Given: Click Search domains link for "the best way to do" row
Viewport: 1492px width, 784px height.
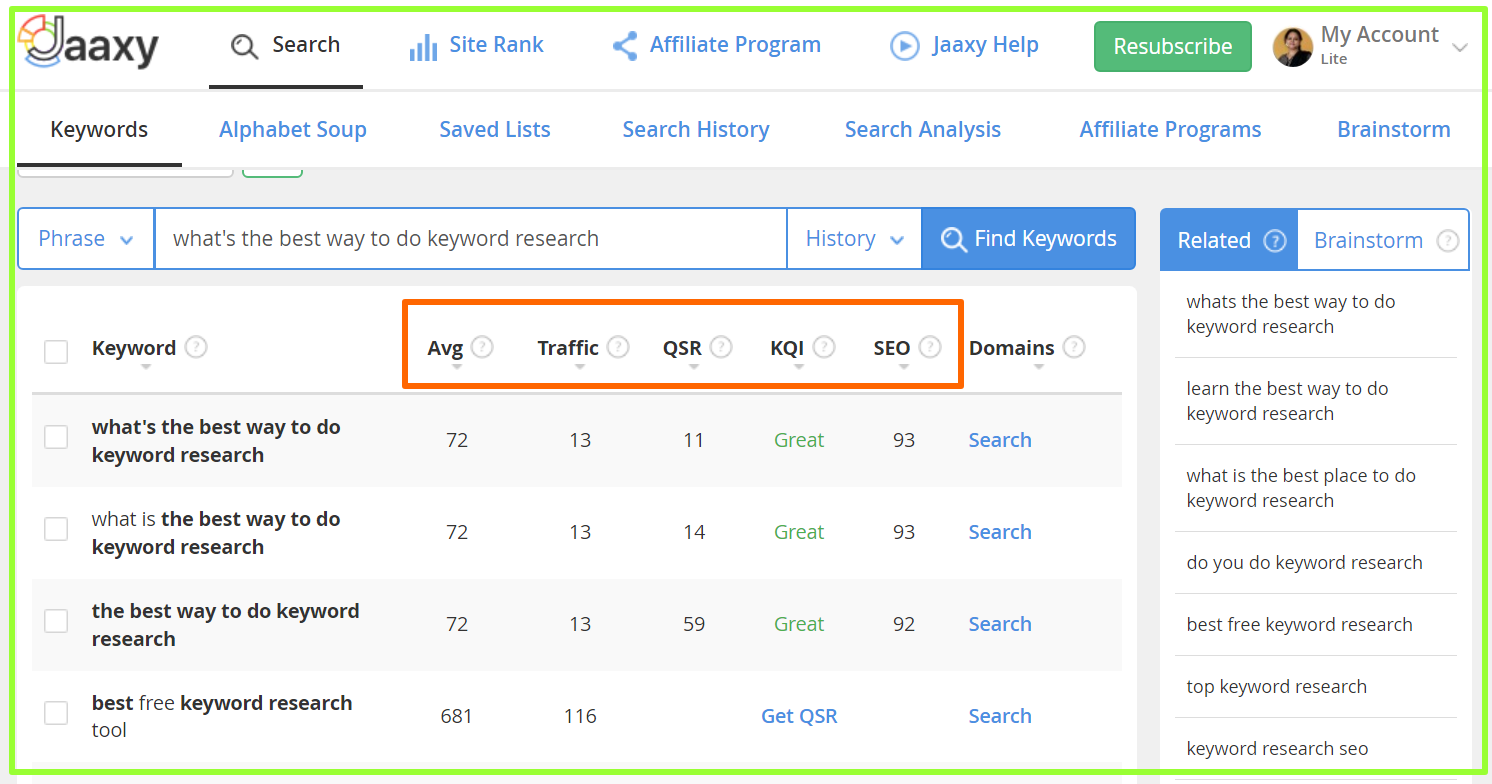Looking at the screenshot, I should click(x=1000, y=624).
